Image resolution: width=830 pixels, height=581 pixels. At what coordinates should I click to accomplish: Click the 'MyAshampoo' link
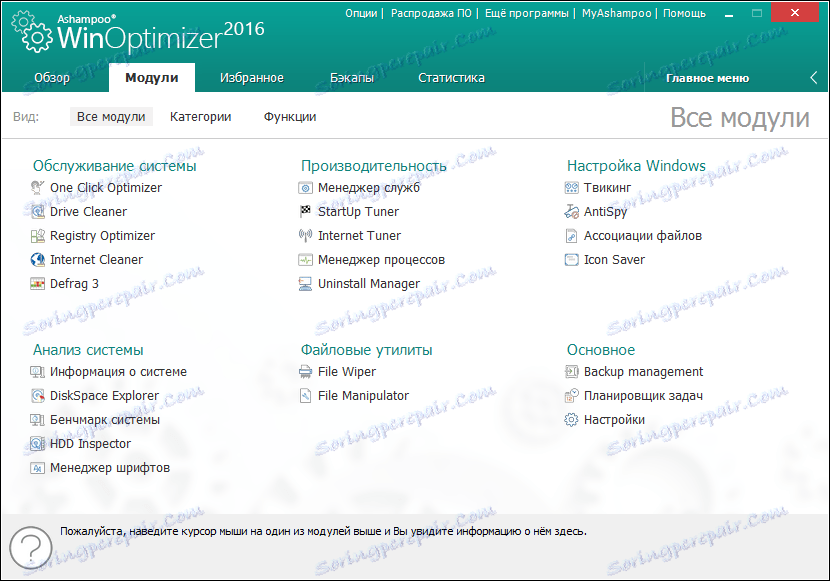click(616, 13)
